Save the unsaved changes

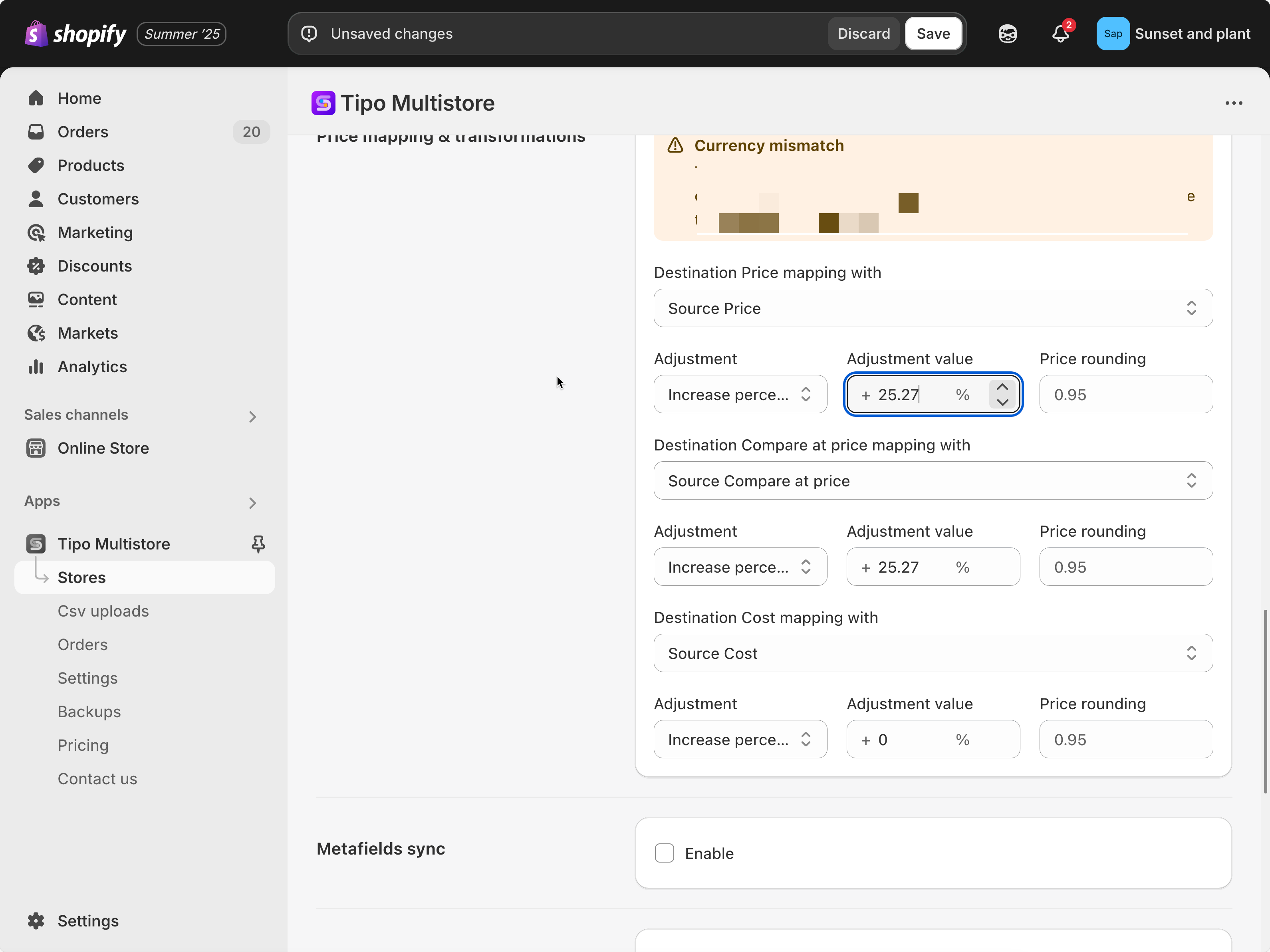coord(933,34)
